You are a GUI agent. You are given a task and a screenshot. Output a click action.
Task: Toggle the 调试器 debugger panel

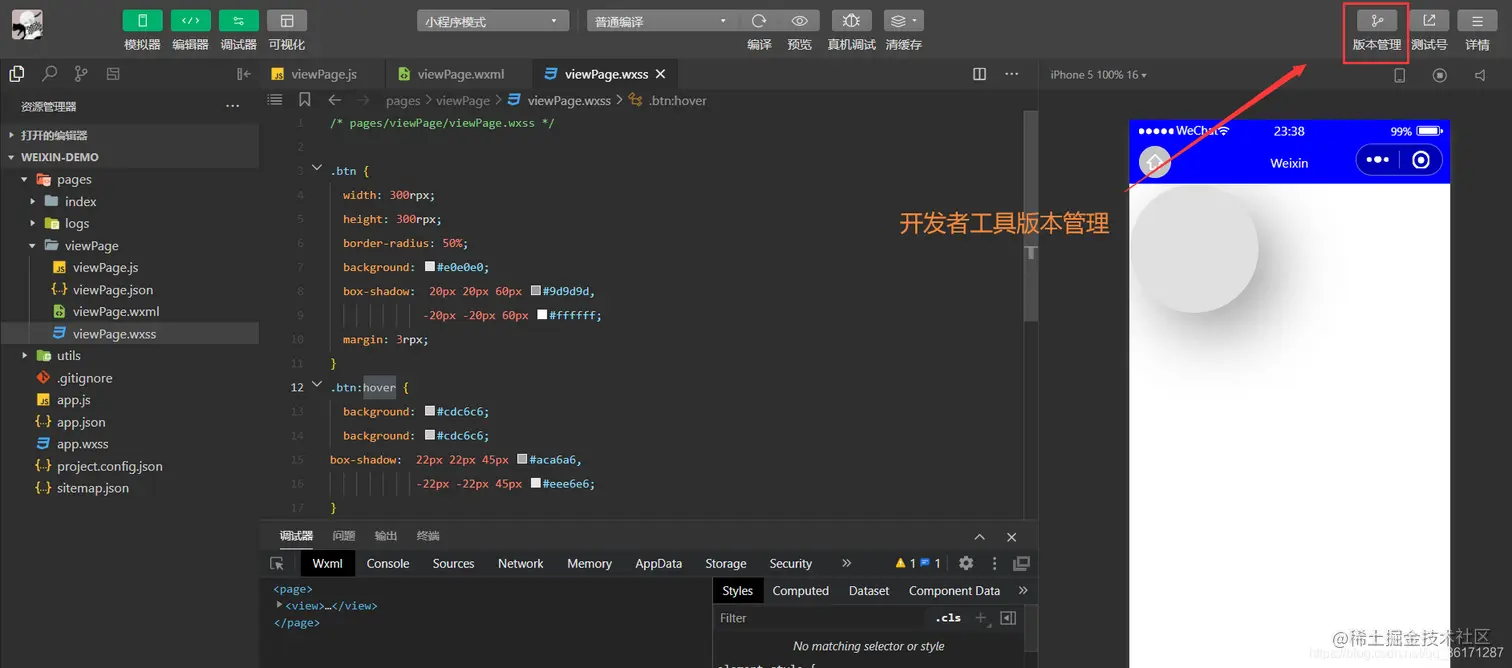tap(238, 21)
